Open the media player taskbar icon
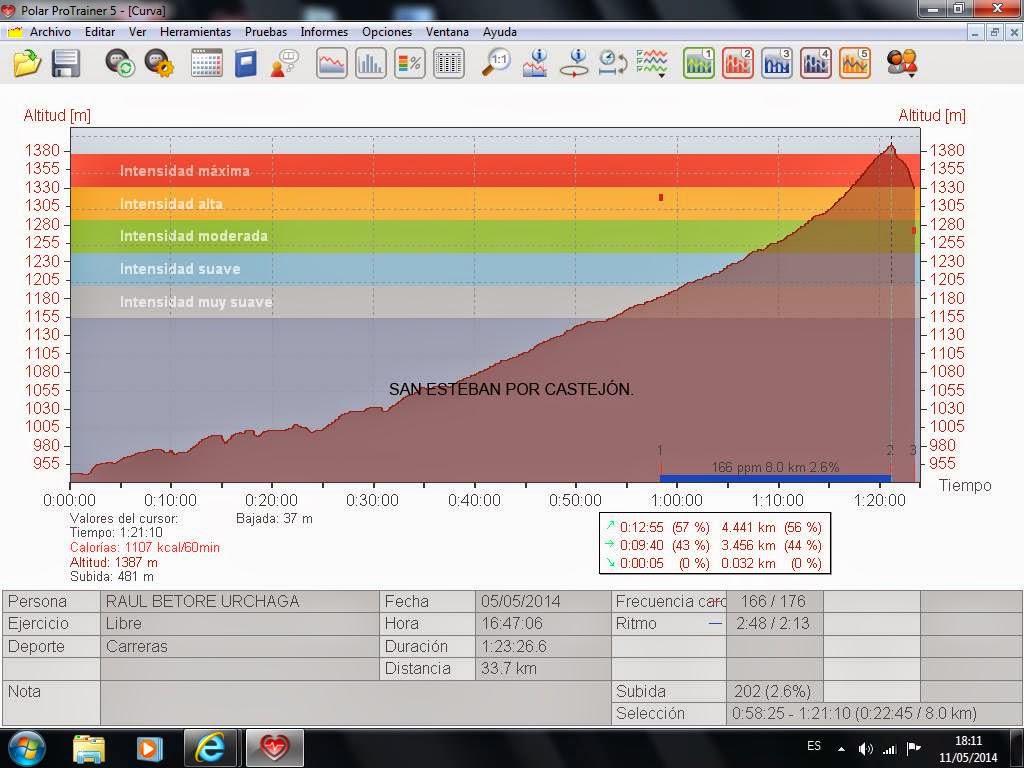 148,748
